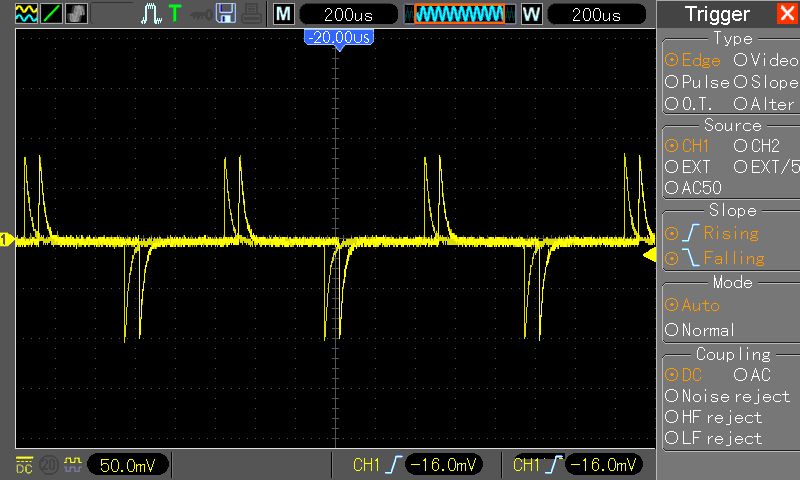This screenshot has height=480, width=800.
Task: Select the Pulse trigger type
Action: 697,82
